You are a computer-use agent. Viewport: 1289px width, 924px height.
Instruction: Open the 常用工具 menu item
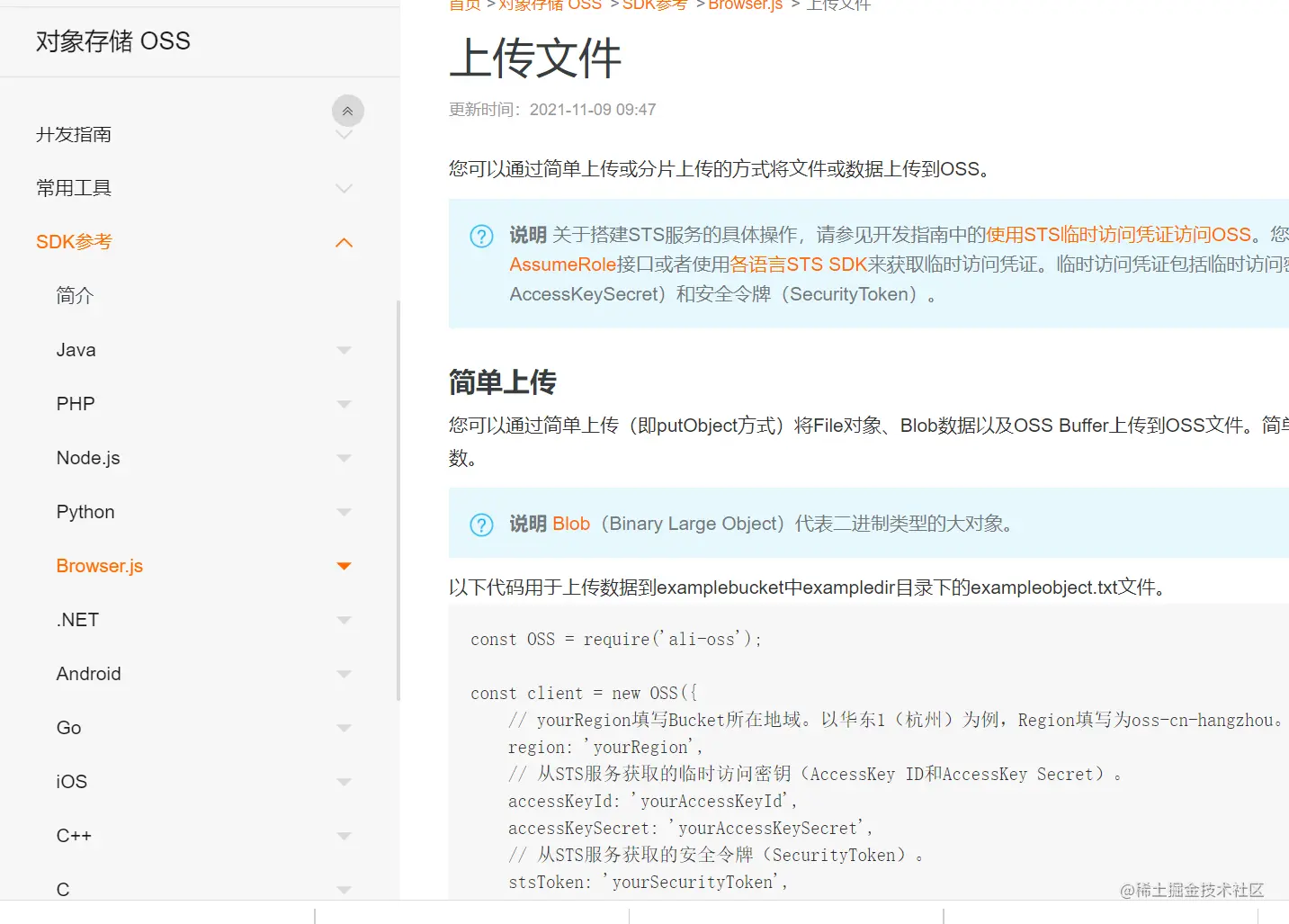(x=74, y=188)
